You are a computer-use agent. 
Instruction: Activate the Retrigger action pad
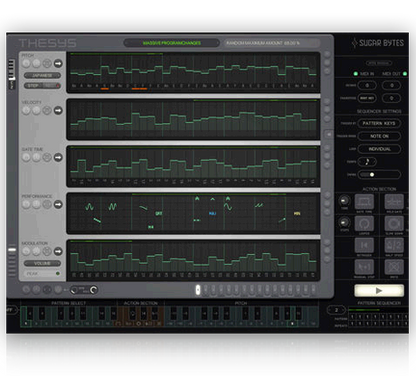[364, 245]
